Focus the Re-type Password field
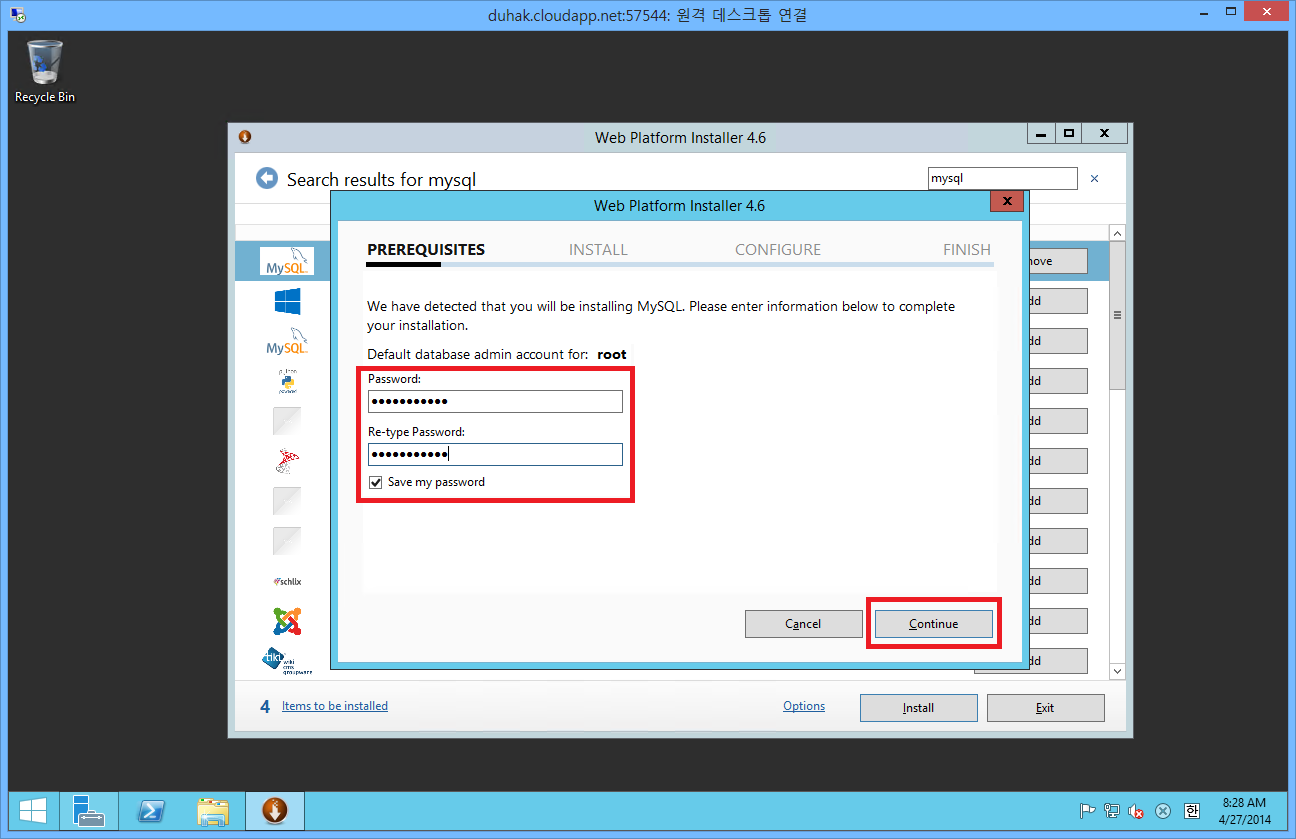Image resolution: width=1296 pixels, height=839 pixels. (x=495, y=454)
